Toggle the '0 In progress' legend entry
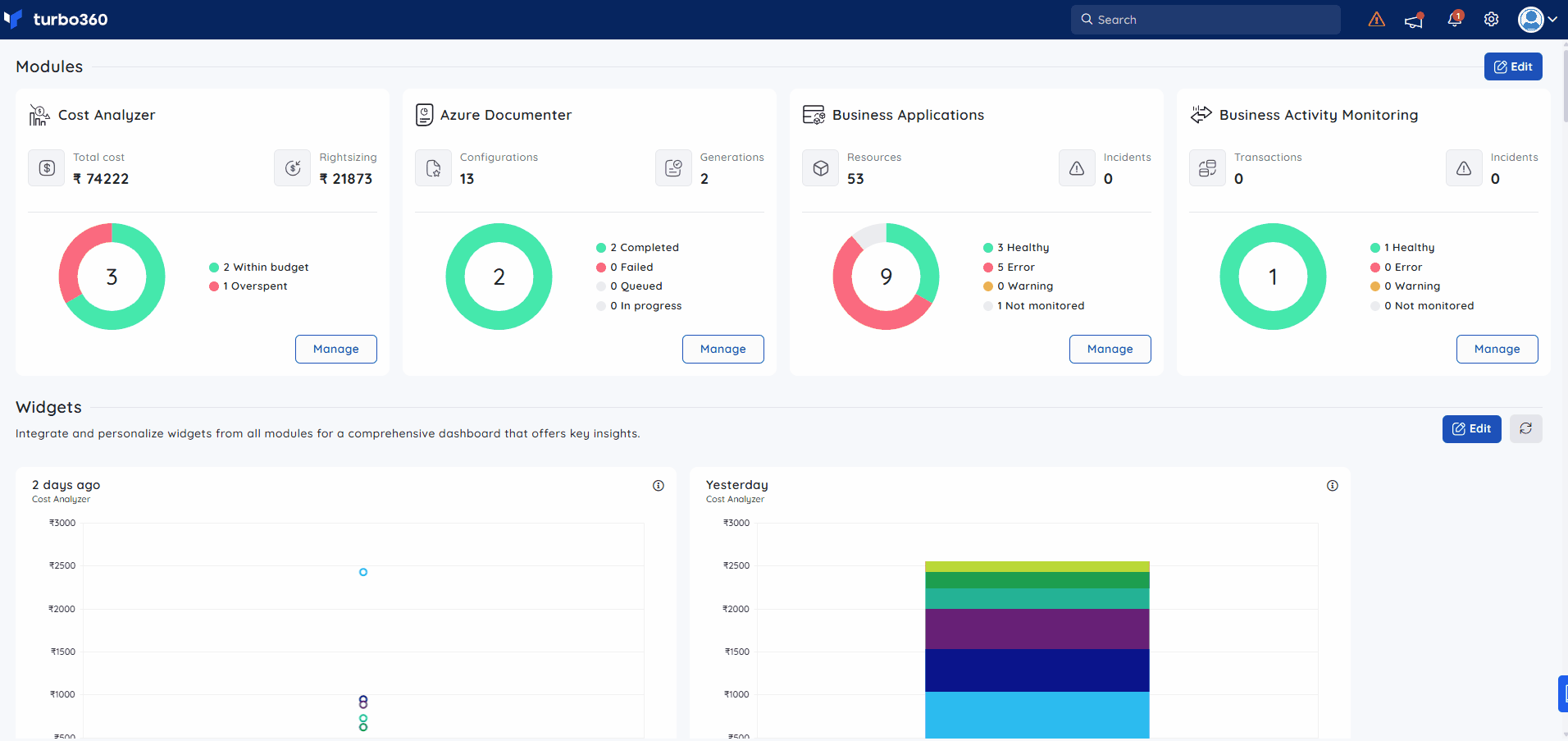Screen dimensions: 1568x741 coord(640,305)
